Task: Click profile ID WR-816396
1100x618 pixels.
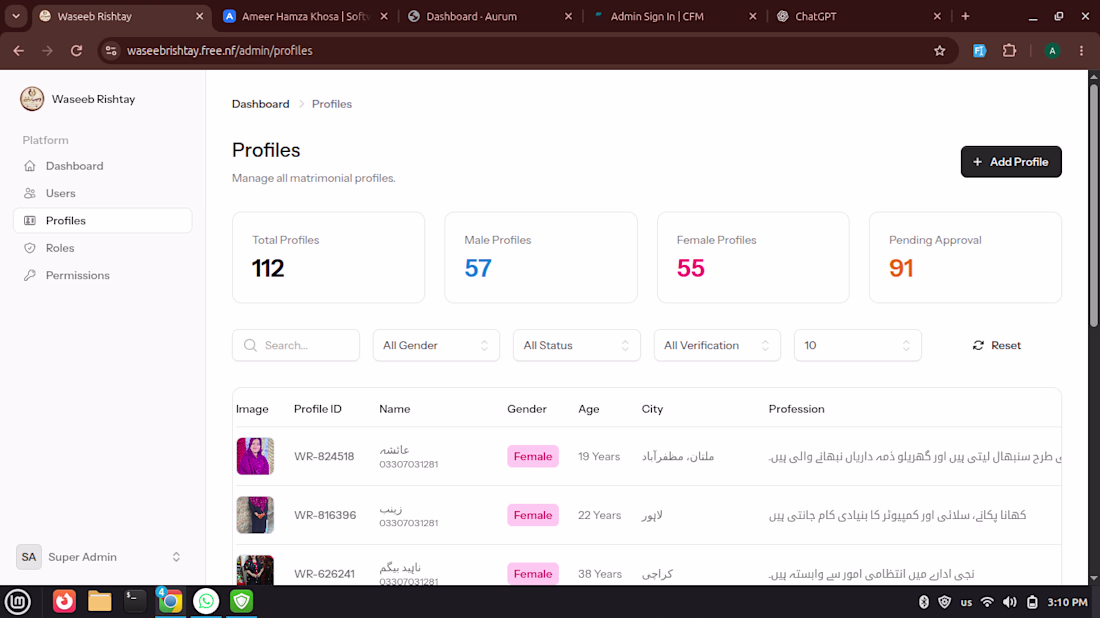Action: [325, 515]
